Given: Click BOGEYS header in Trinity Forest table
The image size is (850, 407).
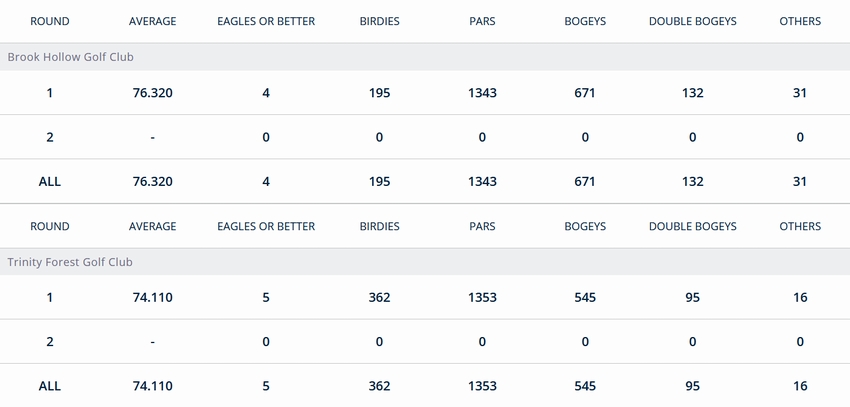Looking at the screenshot, I should (585, 227).
